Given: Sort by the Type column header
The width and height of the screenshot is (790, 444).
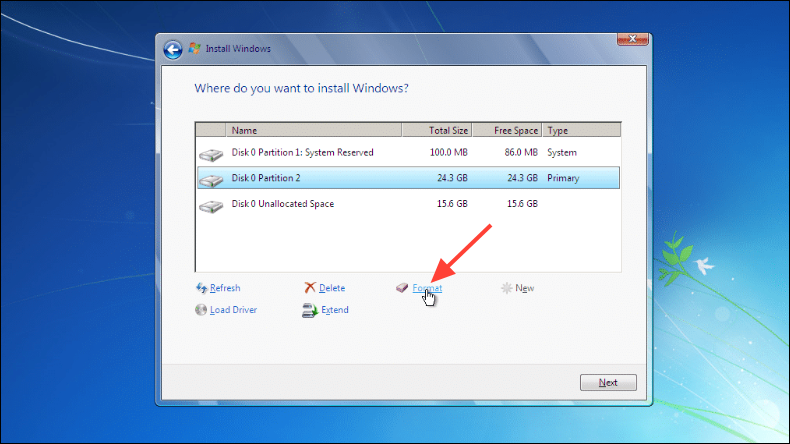Looking at the screenshot, I should point(581,130).
